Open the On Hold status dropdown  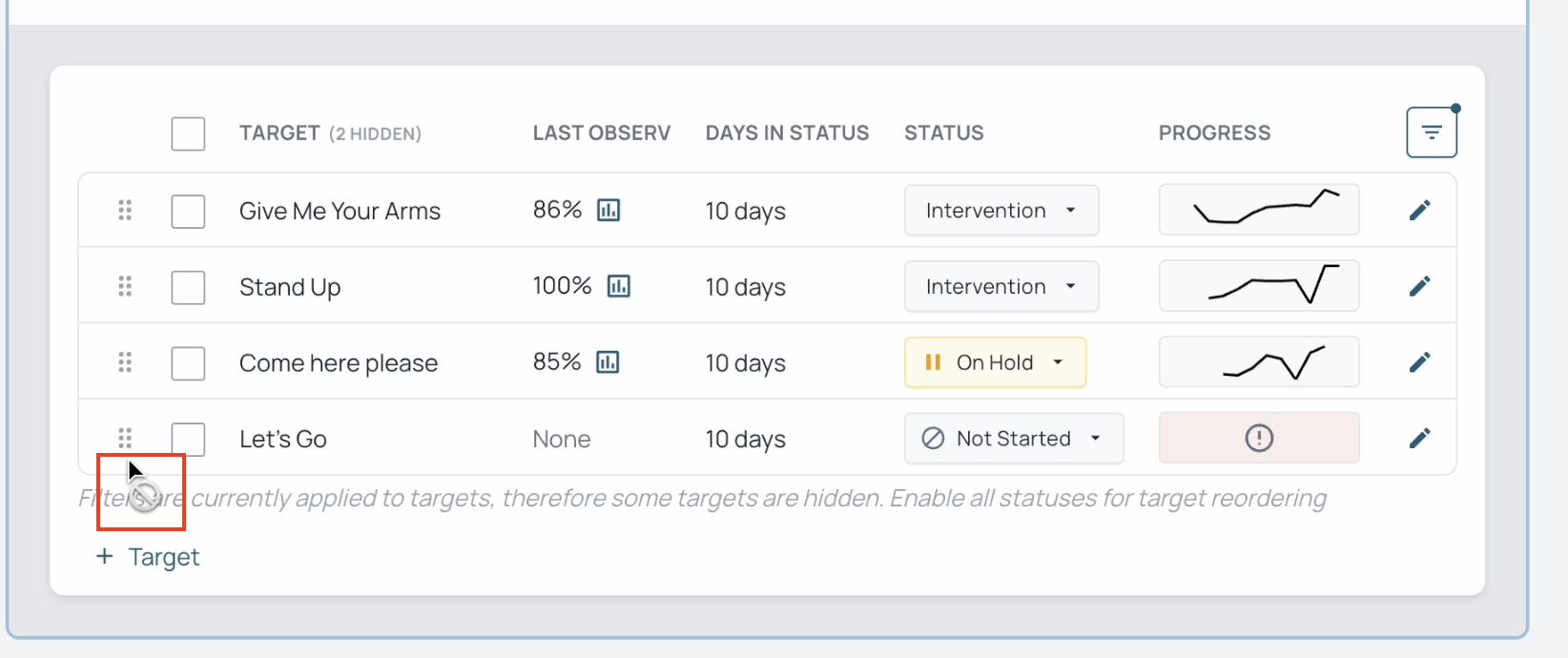[995, 362]
